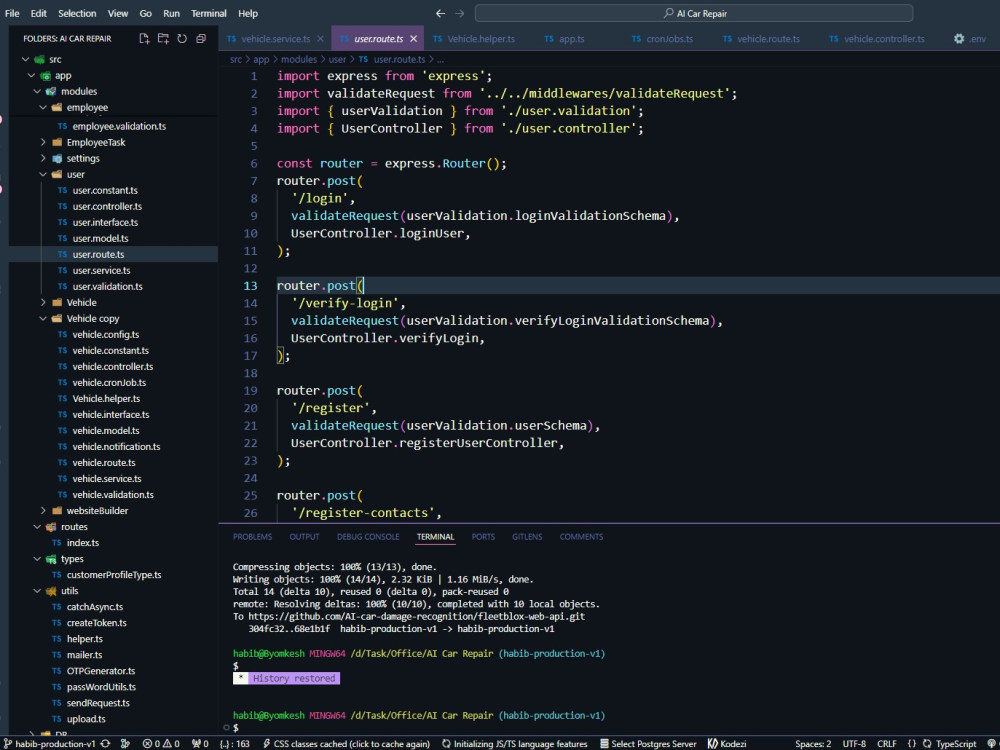The width and height of the screenshot is (1000, 750).
Task: Collapse the utils folder
Action: click(37, 591)
